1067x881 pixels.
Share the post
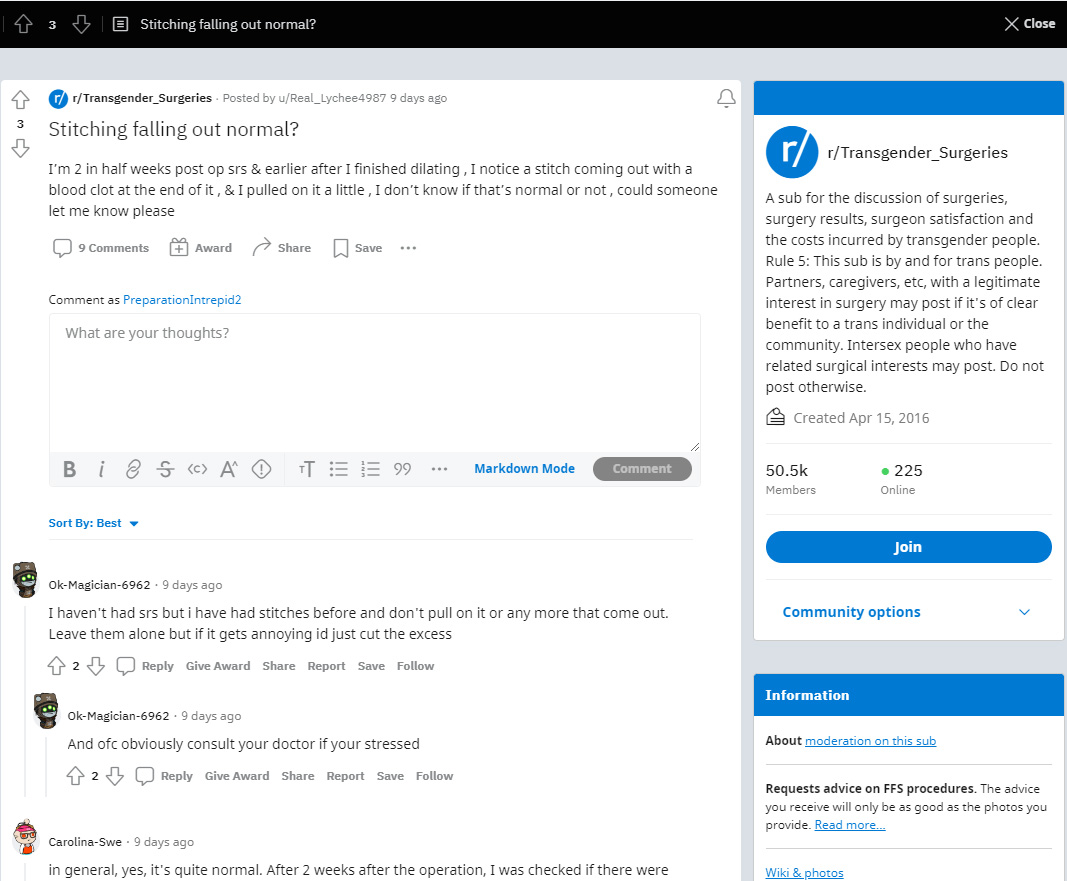coord(281,248)
